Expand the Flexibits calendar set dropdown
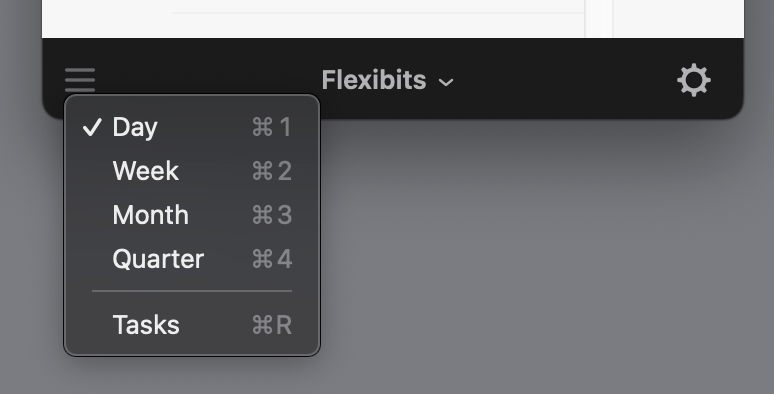 [387, 80]
